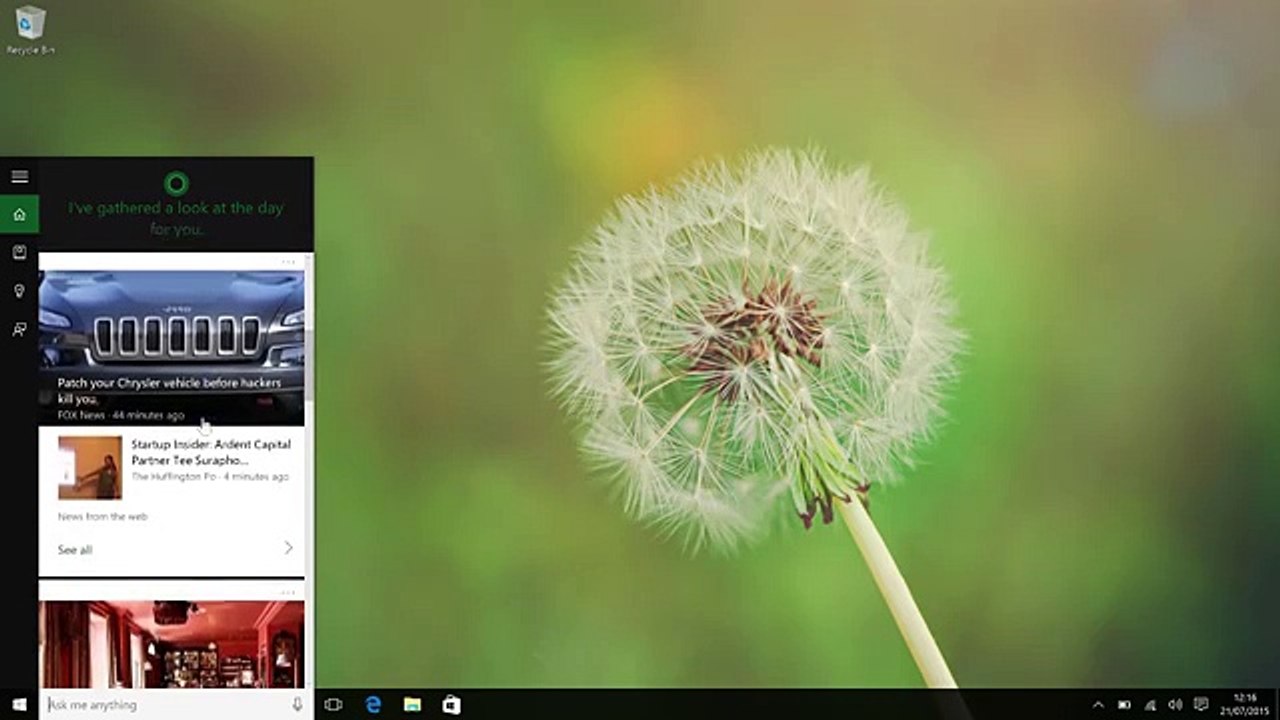The image size is (1280, 720).
Task: Launch Microsoft Edge from the taskbar
Action: point(373,704)
